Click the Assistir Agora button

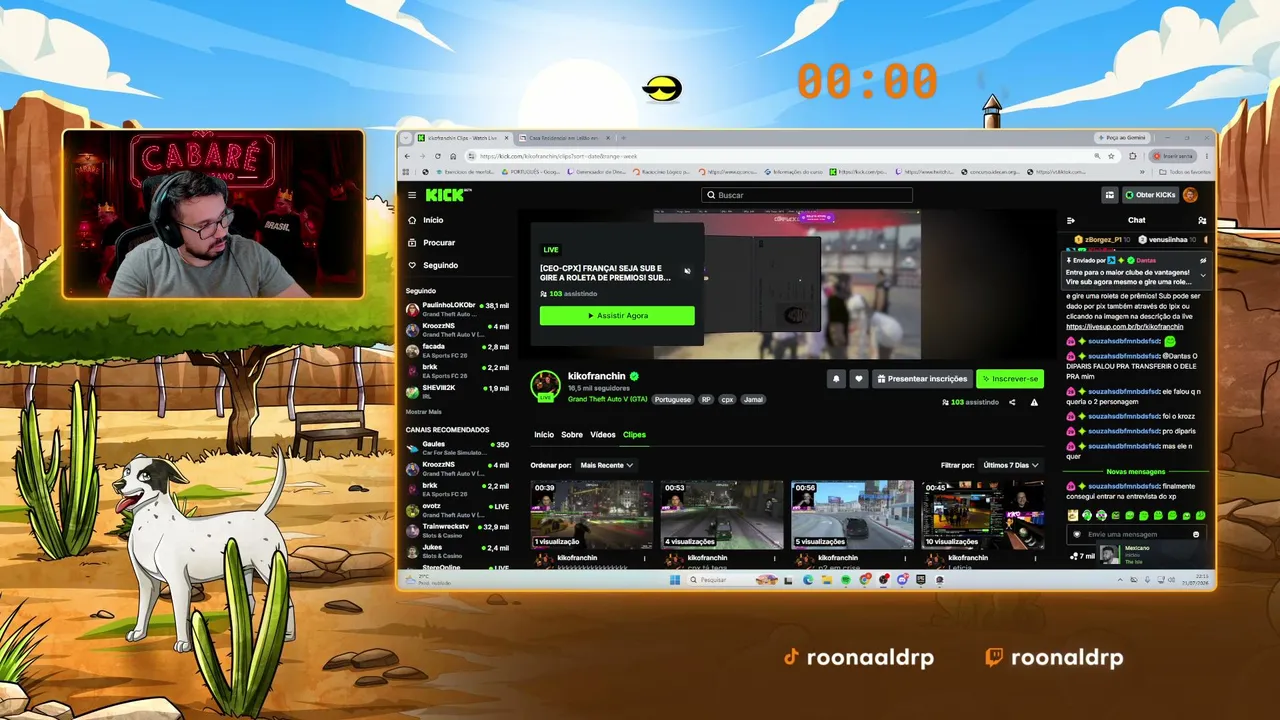(x=617, y=316)
